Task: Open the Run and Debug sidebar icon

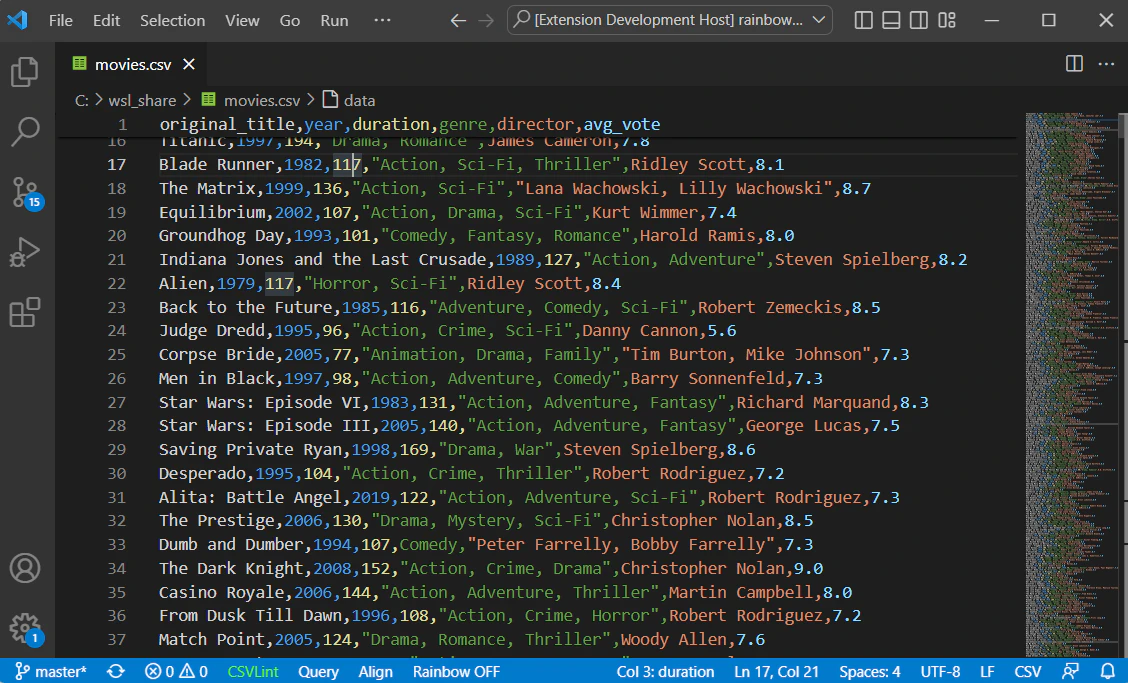Action: click(24, 251)
